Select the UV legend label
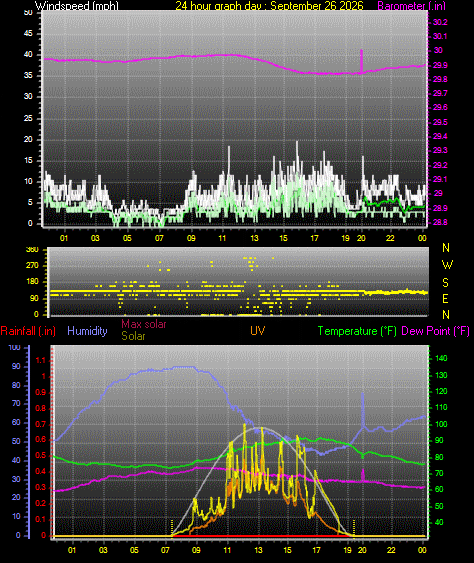 pyautogui.click(x=257, y=331)
